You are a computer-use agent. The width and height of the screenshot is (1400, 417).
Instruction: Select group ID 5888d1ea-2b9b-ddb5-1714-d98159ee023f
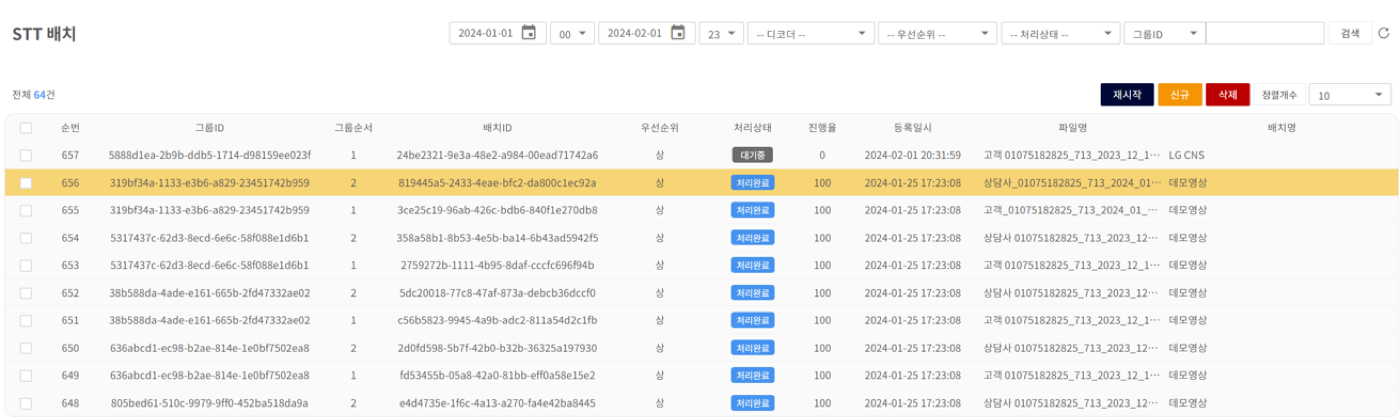tap(210, 155)
